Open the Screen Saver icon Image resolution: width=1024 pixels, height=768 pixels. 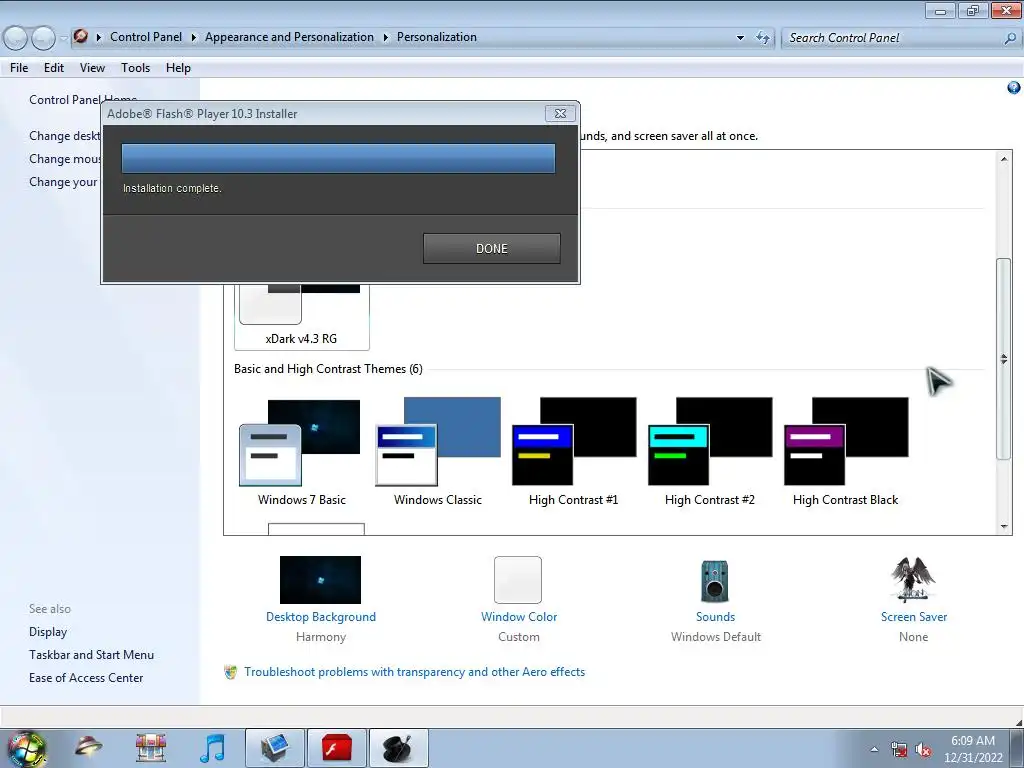913,579
